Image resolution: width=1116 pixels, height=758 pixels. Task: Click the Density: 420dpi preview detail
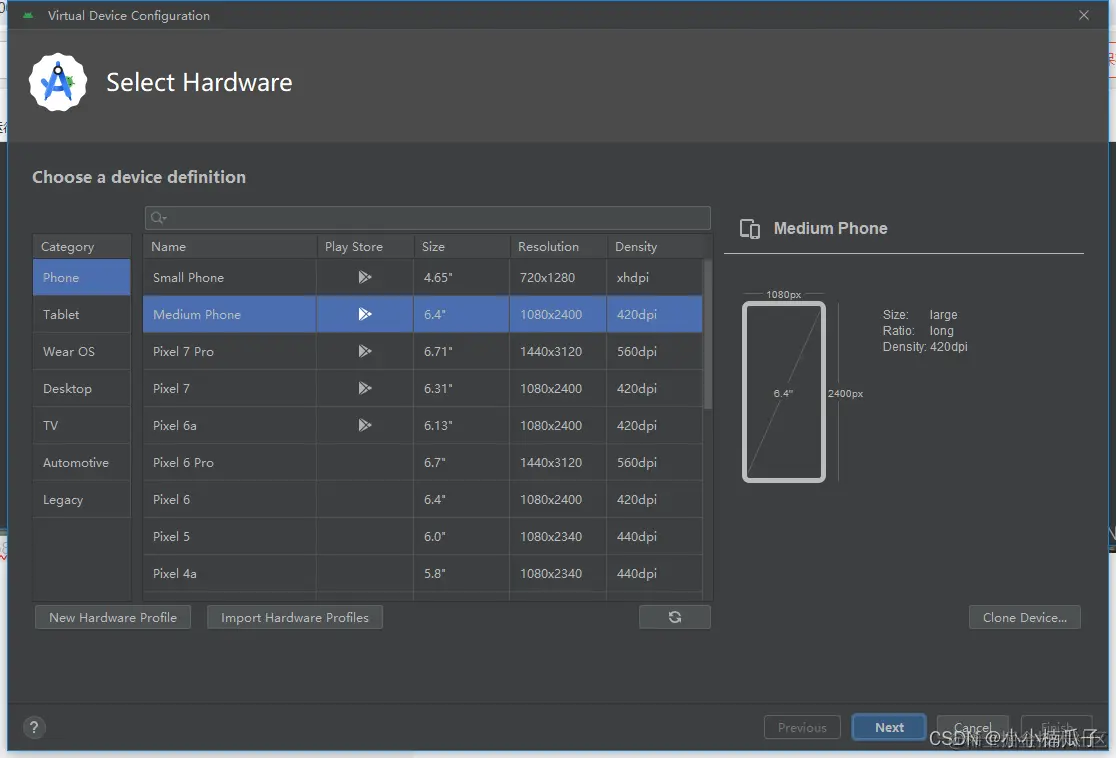pos(925,347)
